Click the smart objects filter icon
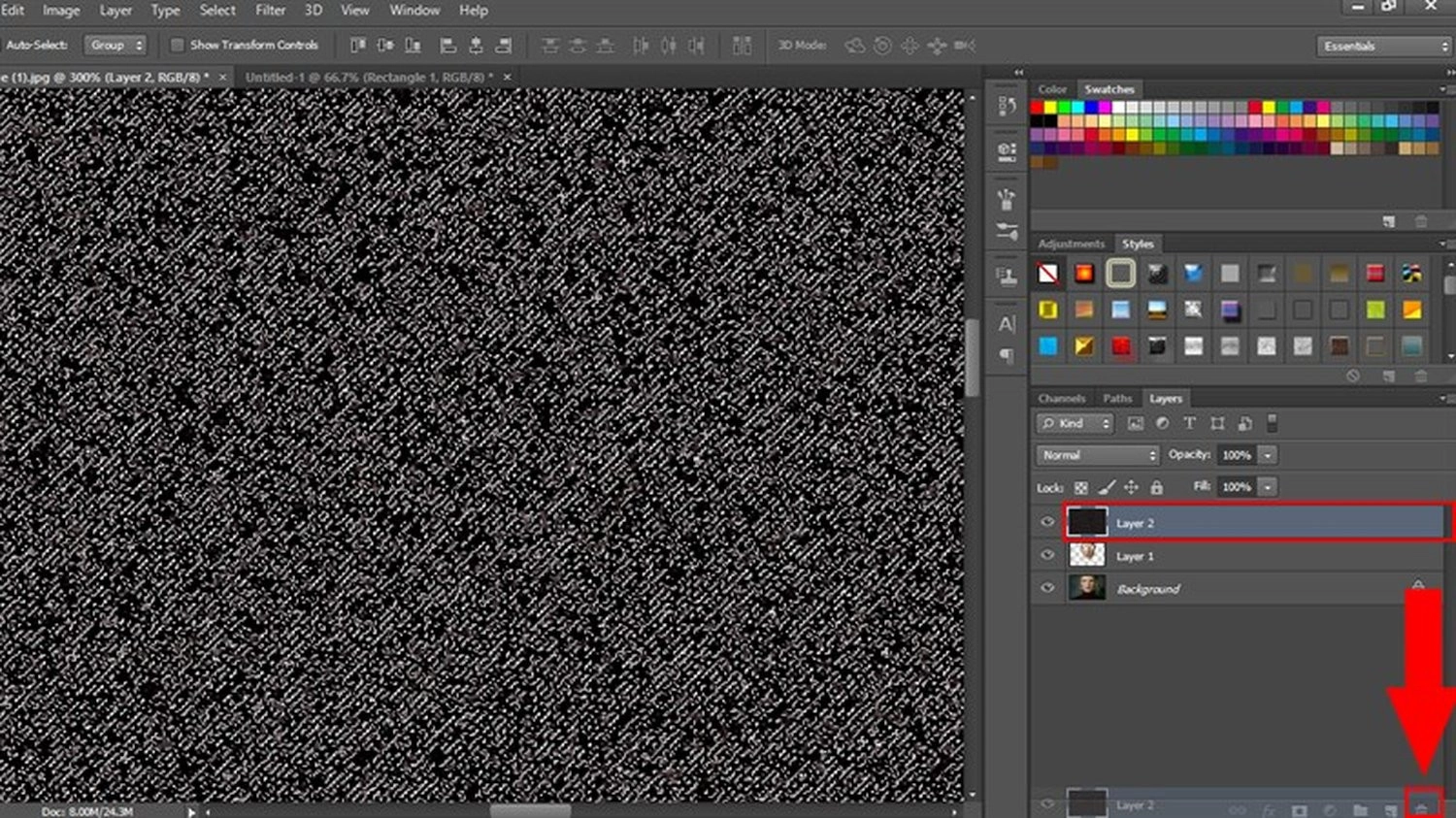This screenshot has width=1456, height=818. coord(1245,424)
